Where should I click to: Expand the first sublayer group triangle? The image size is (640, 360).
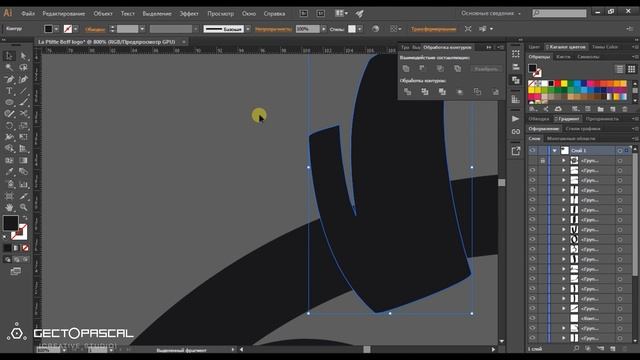point(564,160)
